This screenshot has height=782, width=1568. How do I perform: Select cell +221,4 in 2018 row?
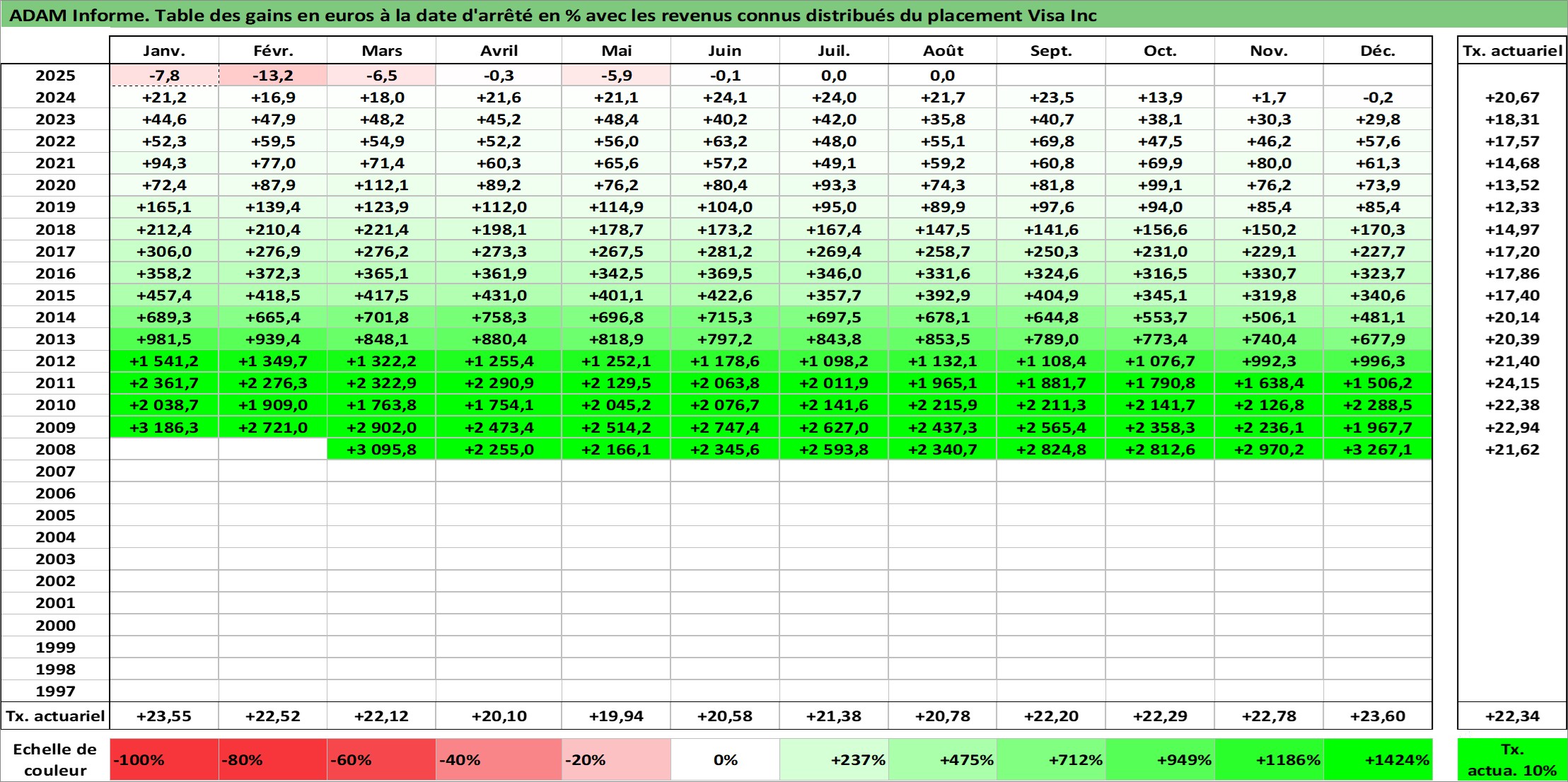[x=381, y=229]
